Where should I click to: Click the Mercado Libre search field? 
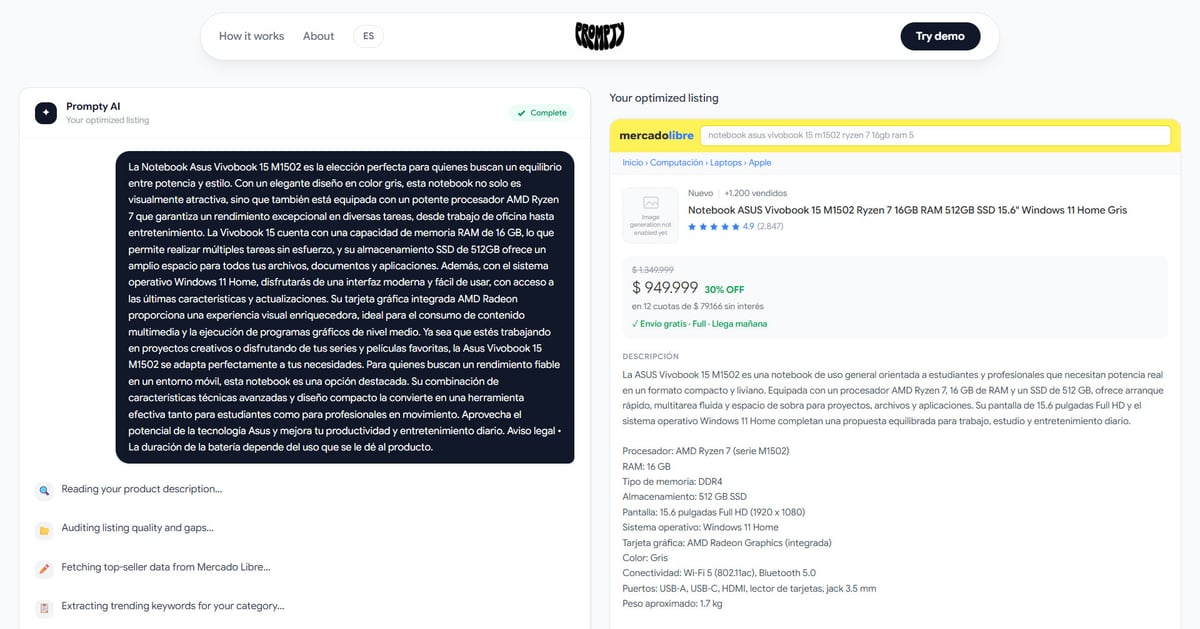click(935, 135)
